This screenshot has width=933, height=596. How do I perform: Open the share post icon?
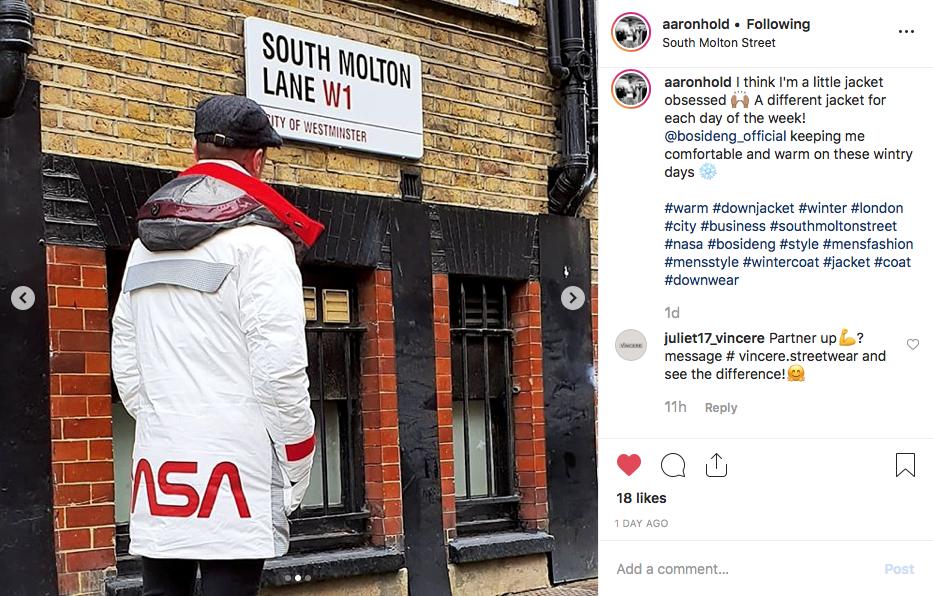(x=716, y=465)
